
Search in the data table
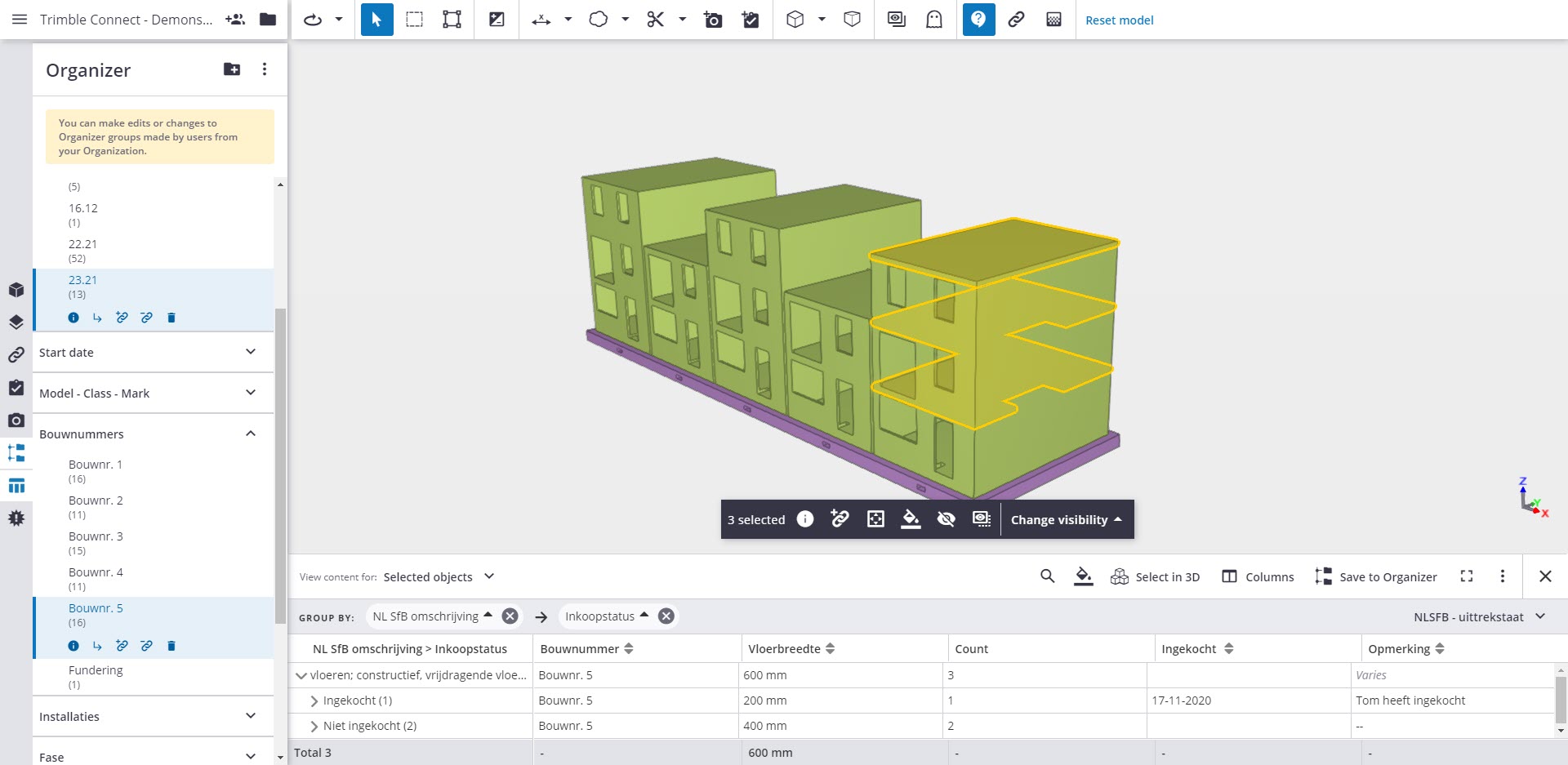click(x=1047, y=576)
